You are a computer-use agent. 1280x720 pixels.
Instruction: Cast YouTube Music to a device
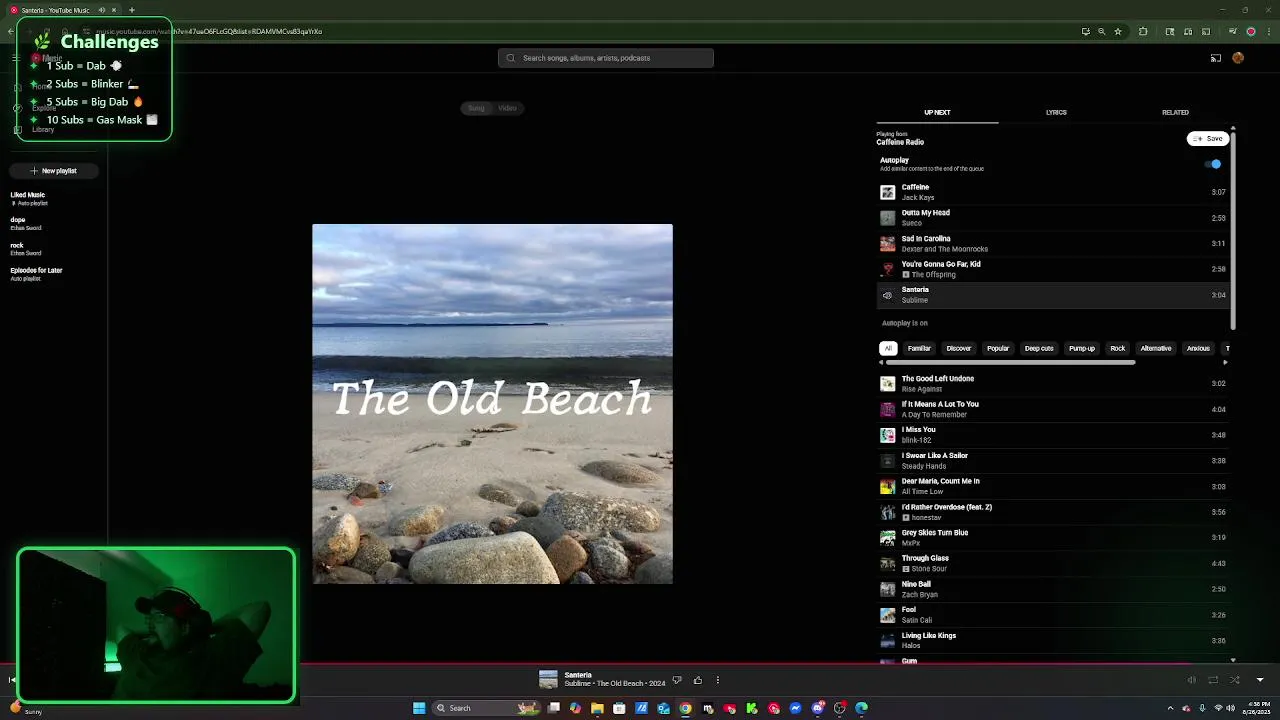pos(1216,58)
